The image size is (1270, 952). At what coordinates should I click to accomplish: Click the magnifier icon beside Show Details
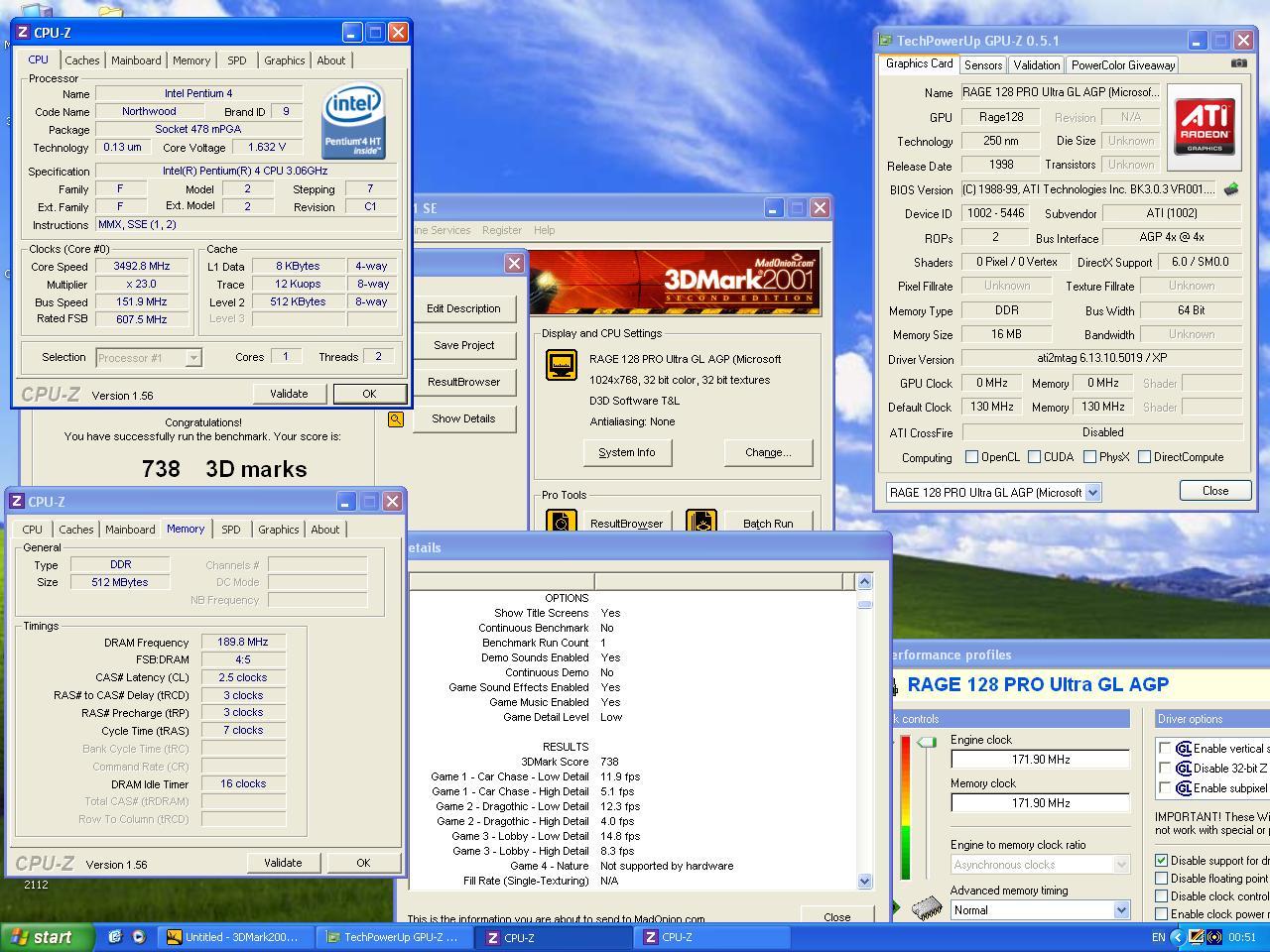coord(396,419)
